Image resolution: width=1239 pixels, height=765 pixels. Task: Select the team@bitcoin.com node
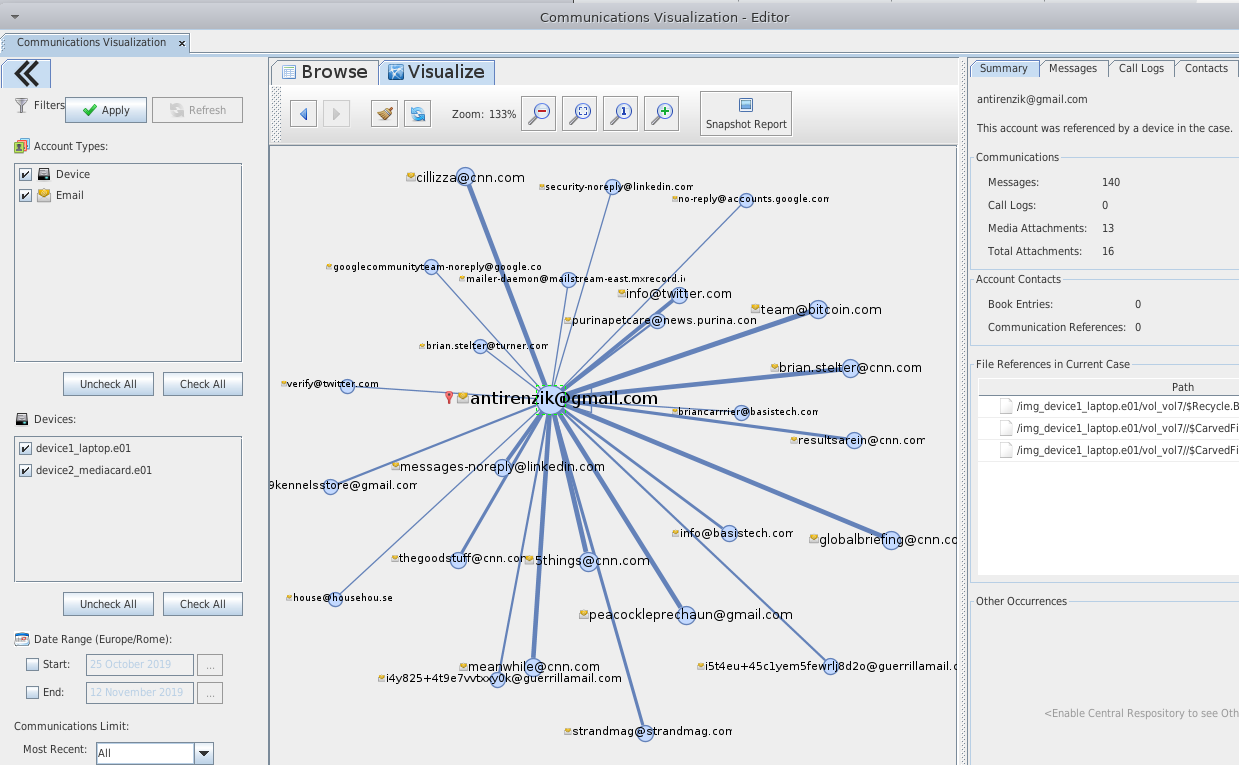(x=818, y=309)
